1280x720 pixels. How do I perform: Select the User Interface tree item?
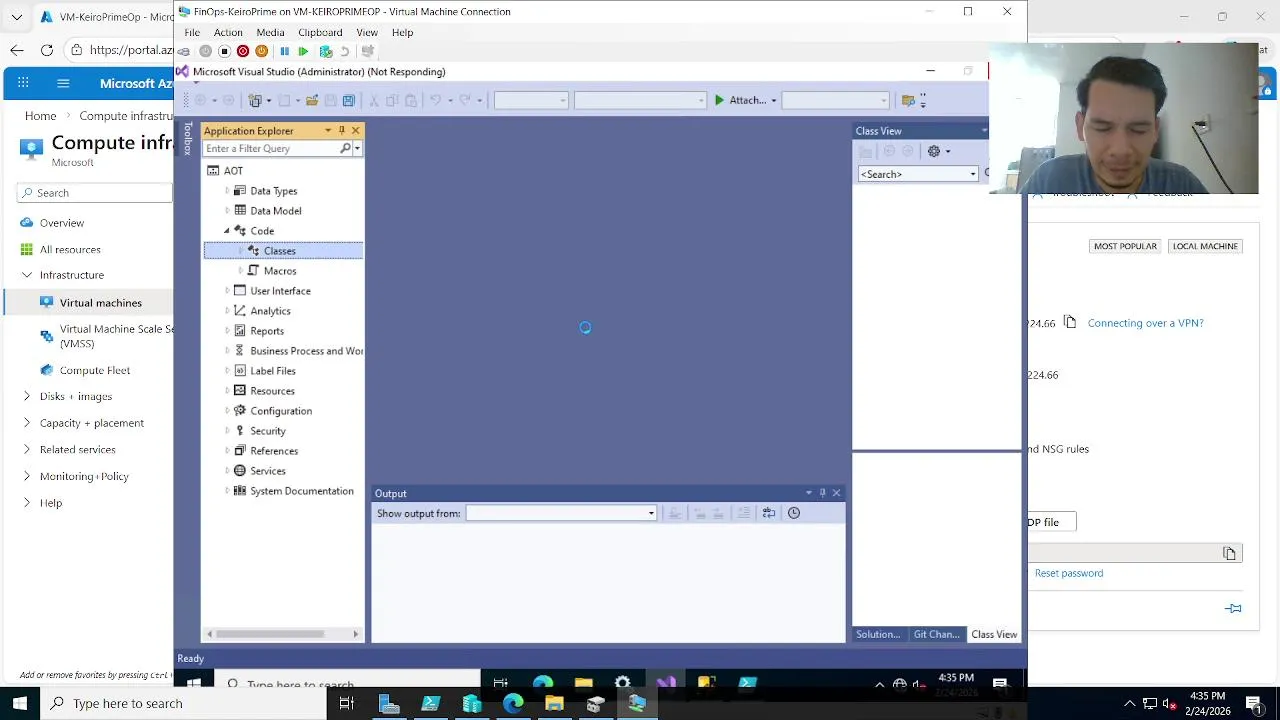(x=280, y=291)
